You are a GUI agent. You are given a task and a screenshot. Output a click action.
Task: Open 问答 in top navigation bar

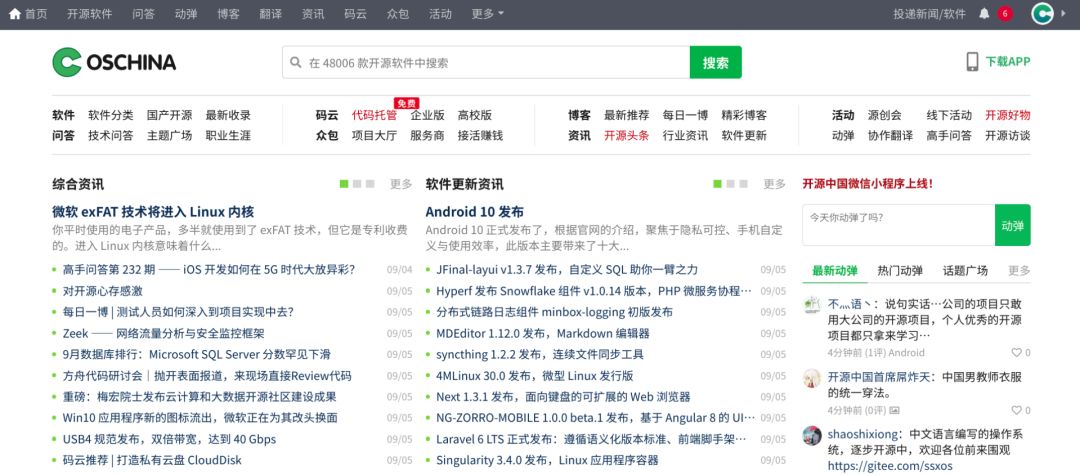(143, 14)
